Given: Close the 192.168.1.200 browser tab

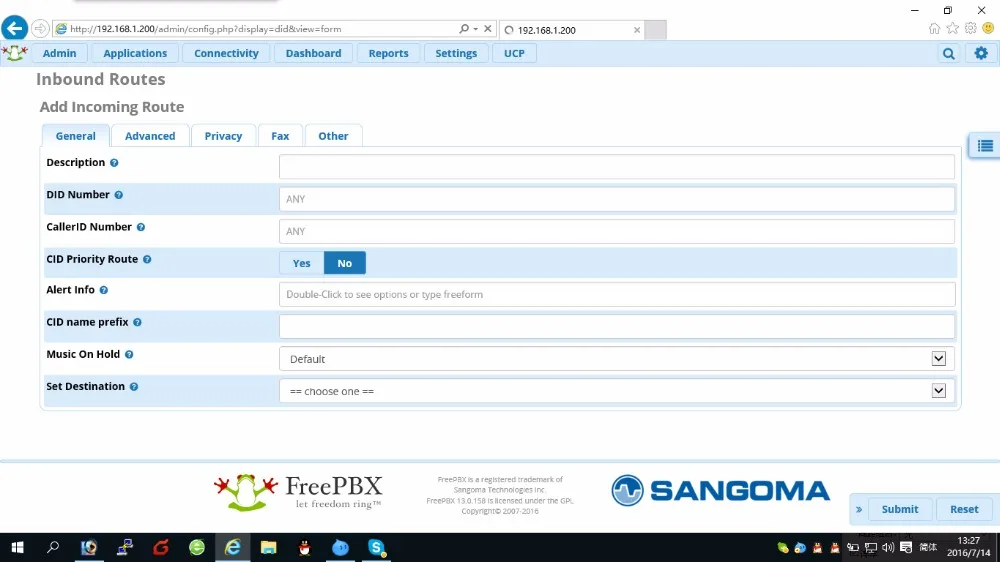Looking at the screenshot, I should [636, 30].
